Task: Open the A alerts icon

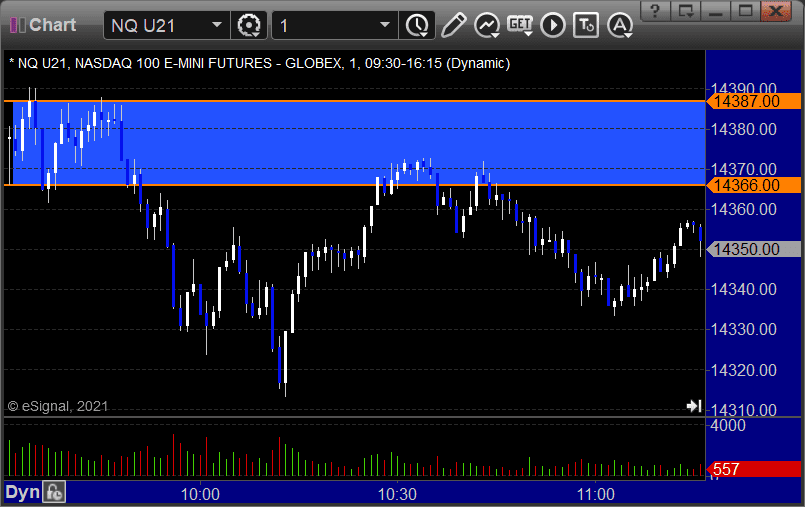Action: click(620, 25)
